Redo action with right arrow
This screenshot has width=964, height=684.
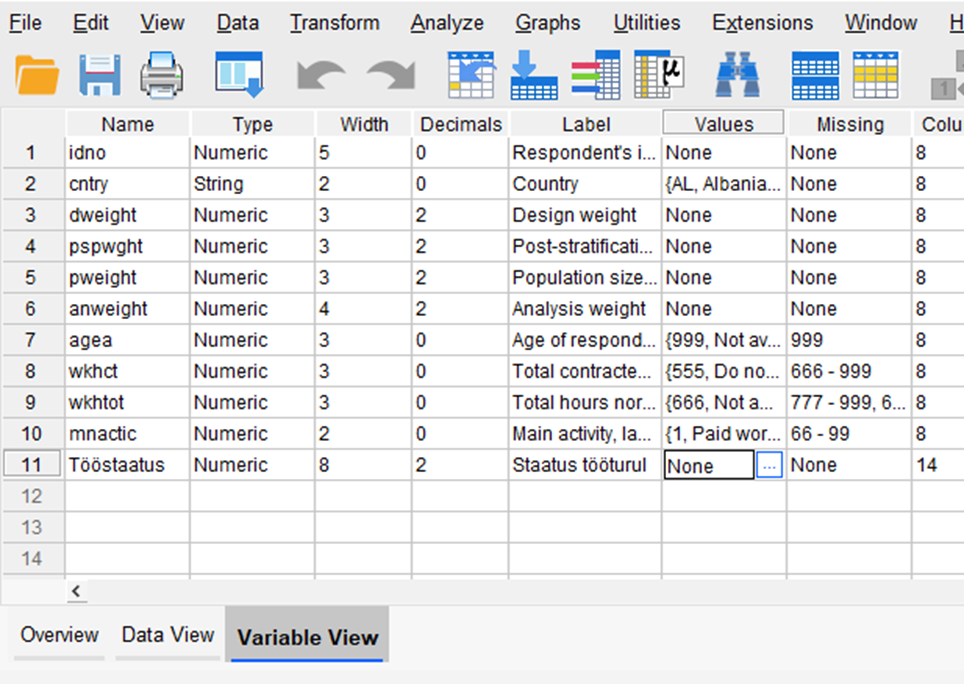click(391, 76)
